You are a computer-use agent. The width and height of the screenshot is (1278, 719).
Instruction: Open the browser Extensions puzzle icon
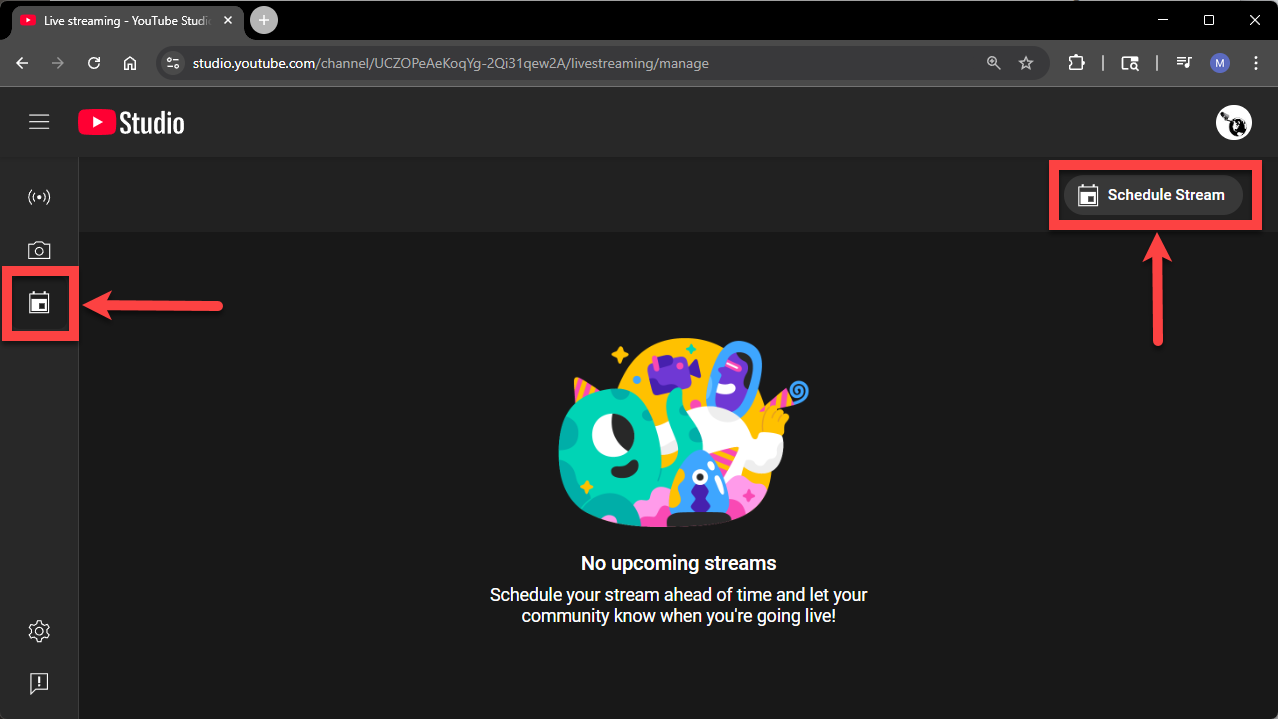point(1076,63)
